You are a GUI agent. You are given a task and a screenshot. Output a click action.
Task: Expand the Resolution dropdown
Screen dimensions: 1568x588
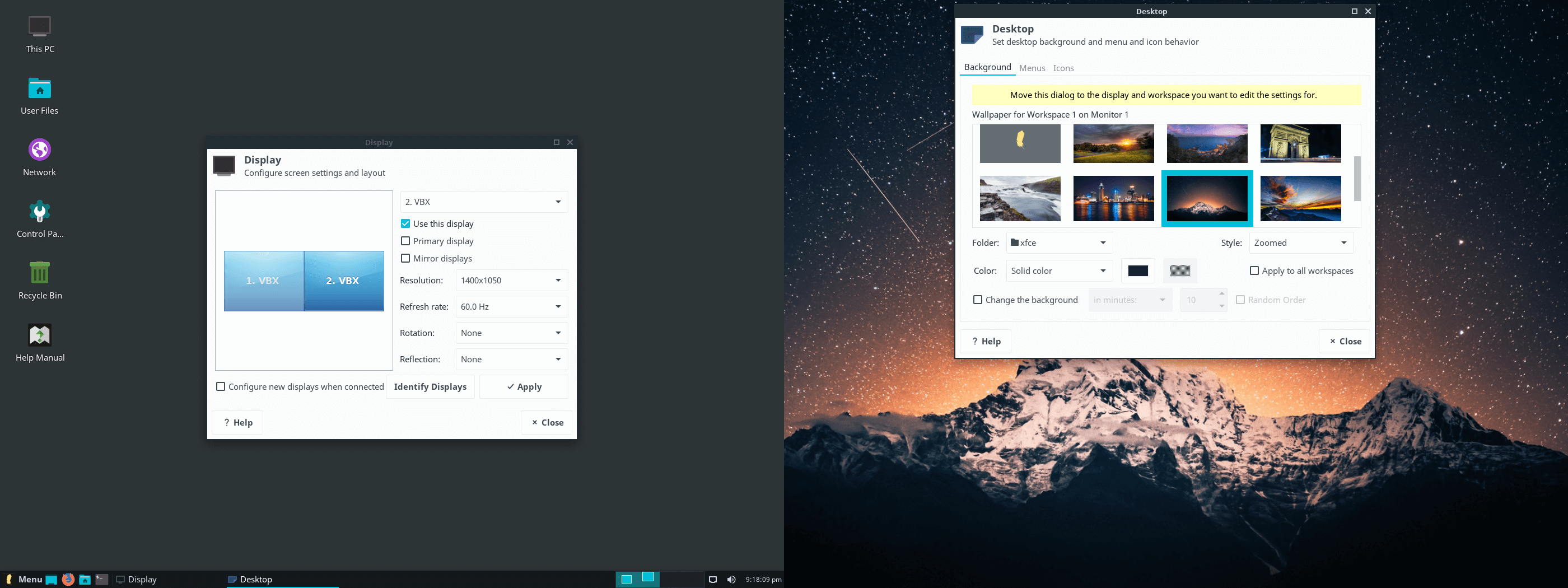coord(511,281)
